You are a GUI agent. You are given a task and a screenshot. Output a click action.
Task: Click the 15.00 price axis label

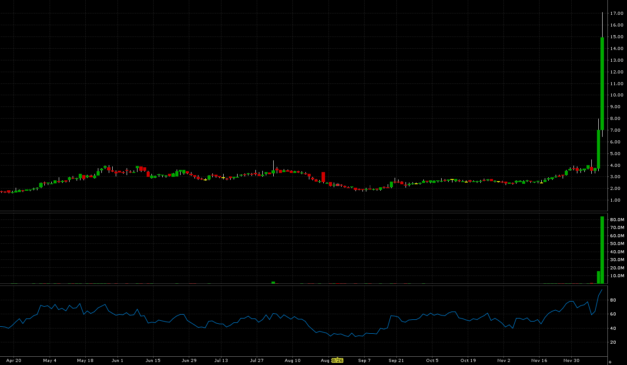617,37
